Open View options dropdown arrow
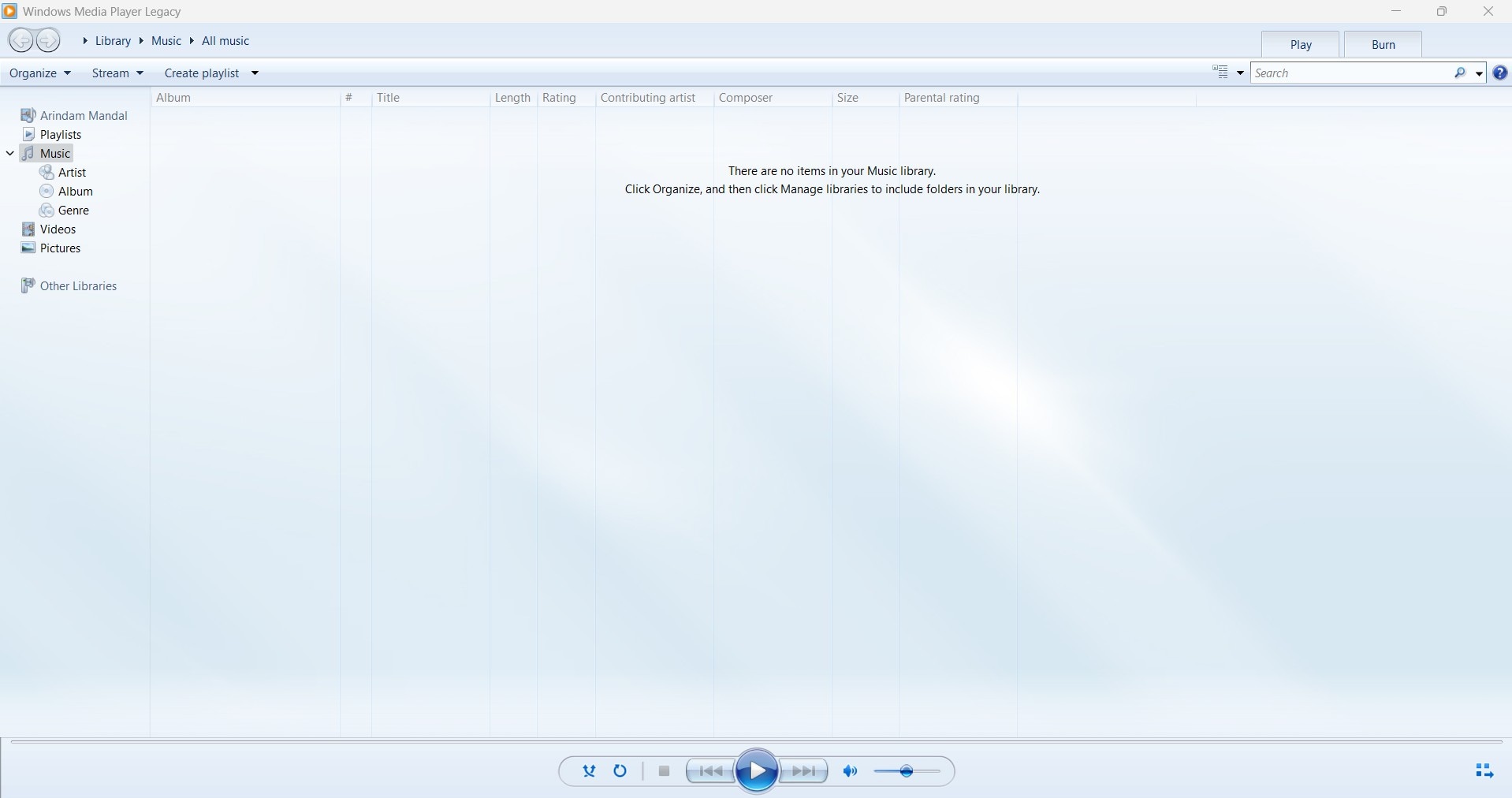Screen dimensions: 1512x798 click(x=1240, y=73)
